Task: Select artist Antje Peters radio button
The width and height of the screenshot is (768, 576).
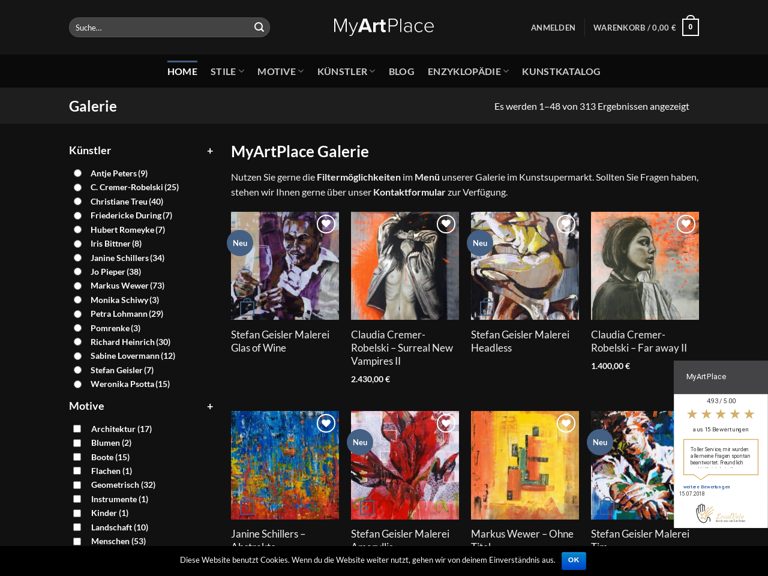Action: (x=77, y=173)
